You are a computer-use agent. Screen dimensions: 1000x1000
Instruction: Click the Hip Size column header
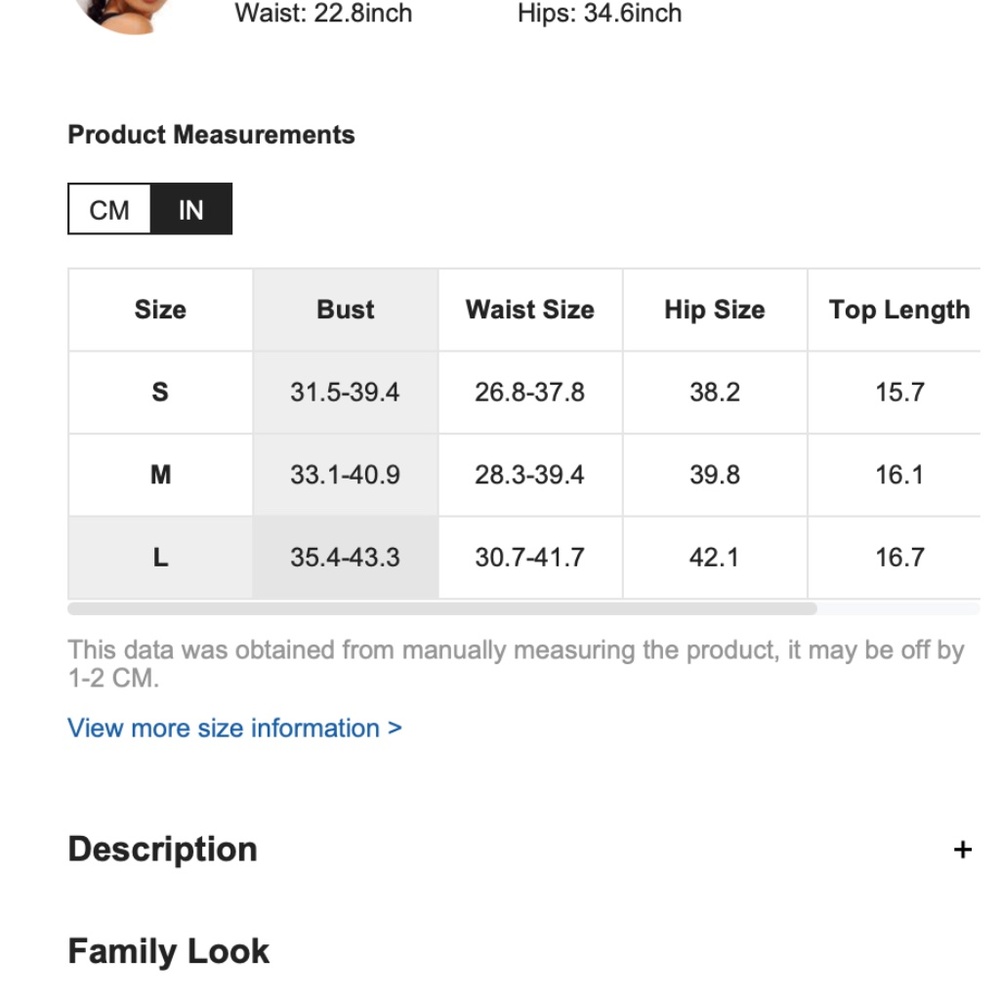click(x=714, y=310)
